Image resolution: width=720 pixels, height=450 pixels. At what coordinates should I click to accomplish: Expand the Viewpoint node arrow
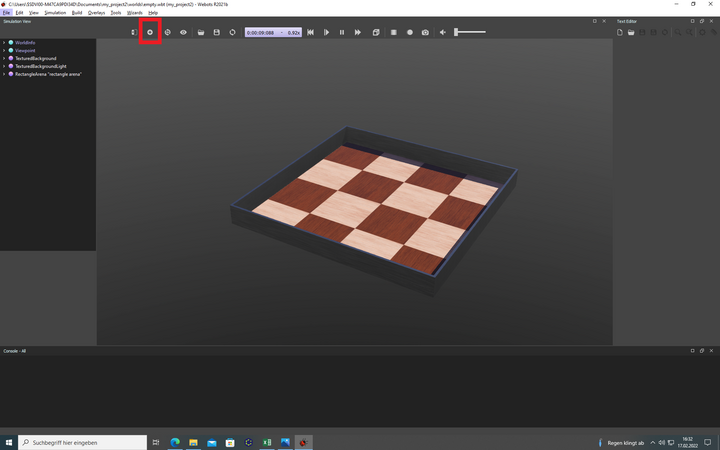point(4,51)
